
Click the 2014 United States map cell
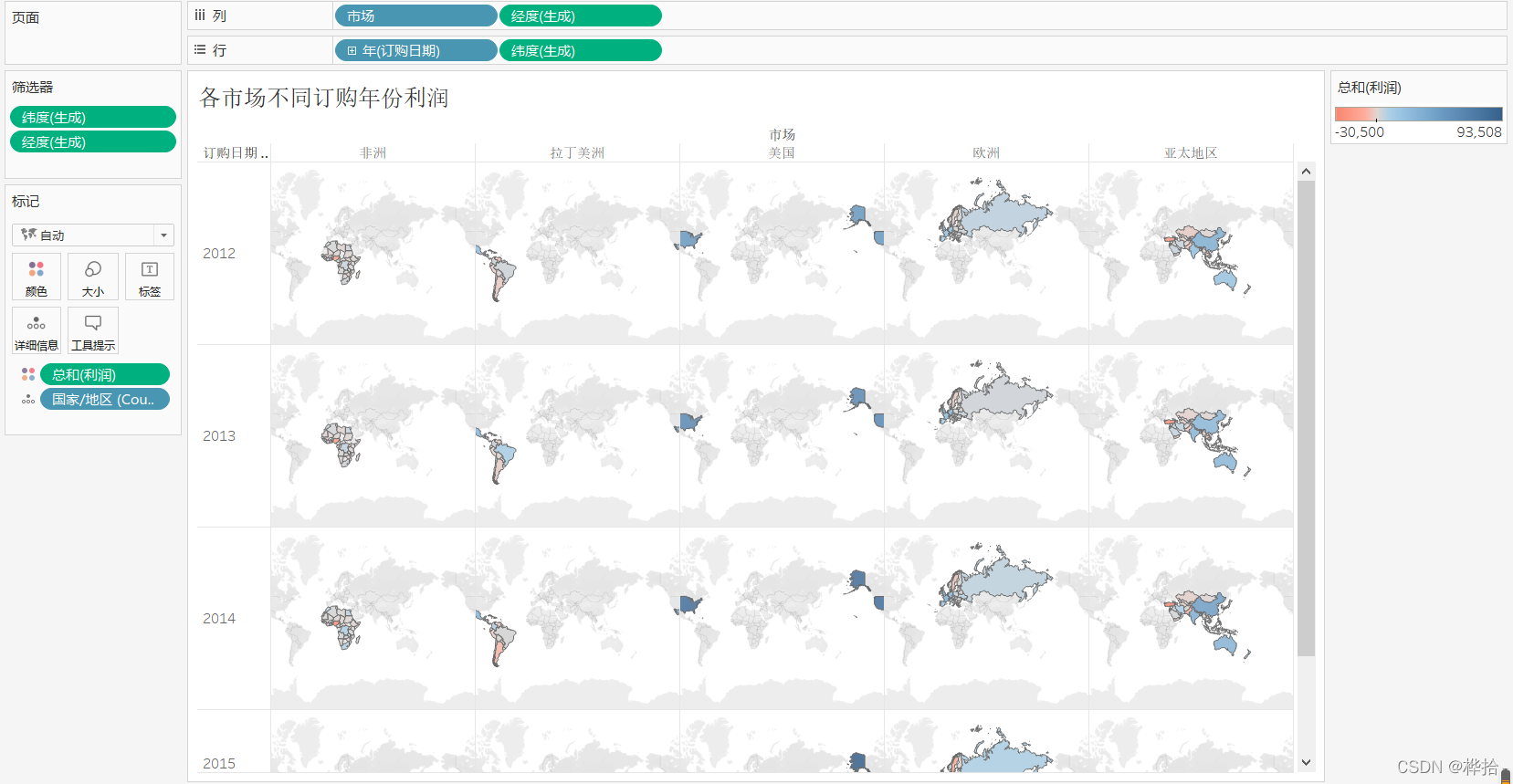tap(782, 618)
